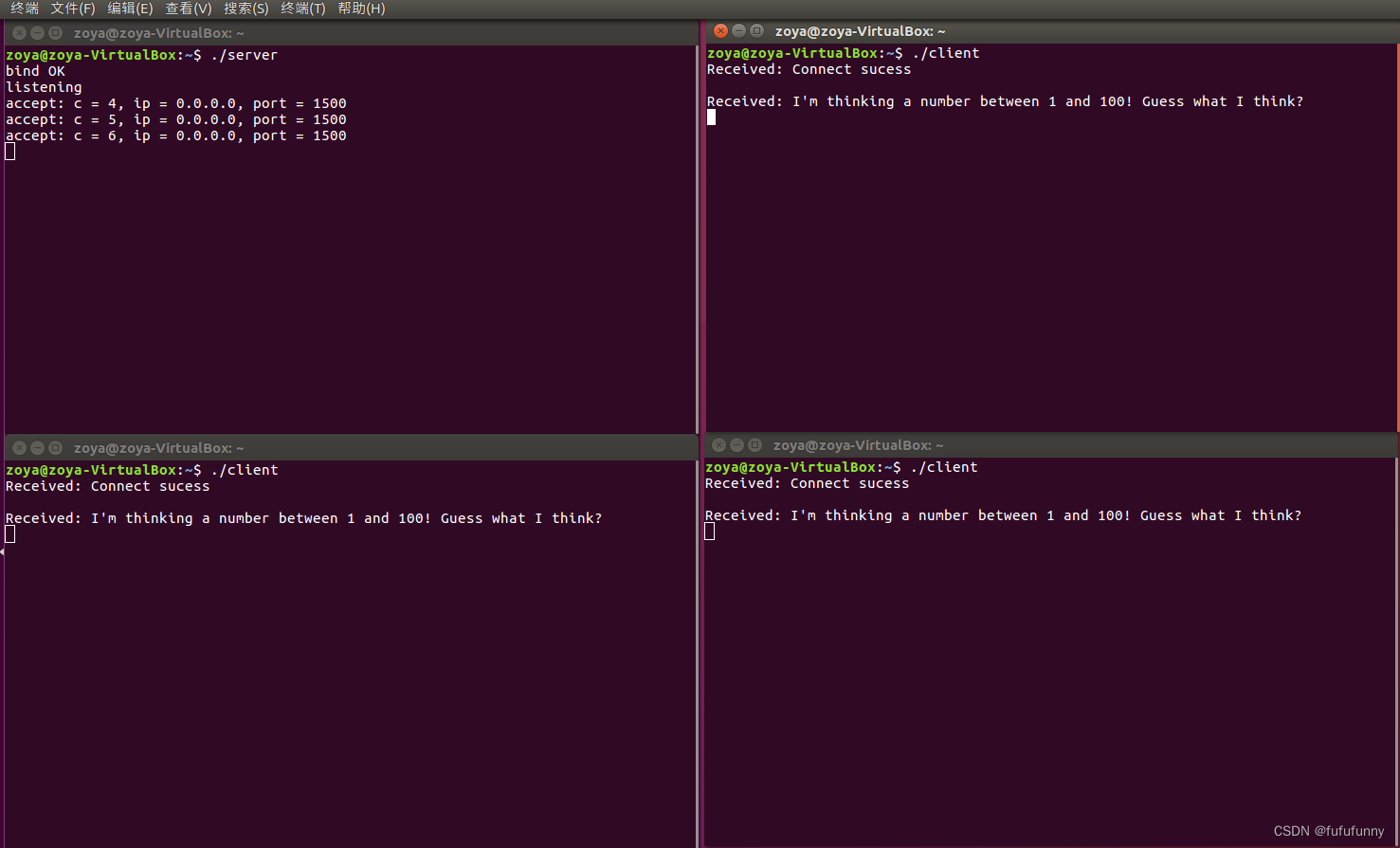Click 'Received: Connect sucess' in bottom-right terminal

tap(807, 483)
